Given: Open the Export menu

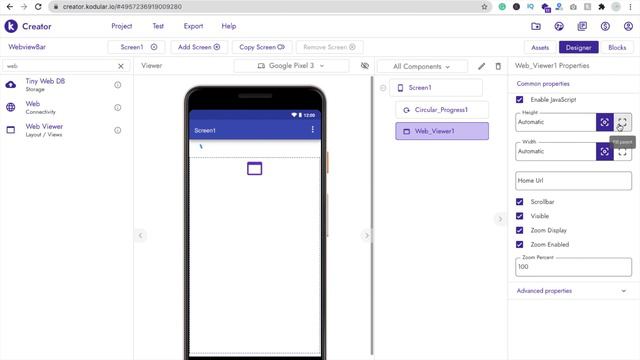Looking at the screenshot, I should pyautogui.click(x=193, y=26).
